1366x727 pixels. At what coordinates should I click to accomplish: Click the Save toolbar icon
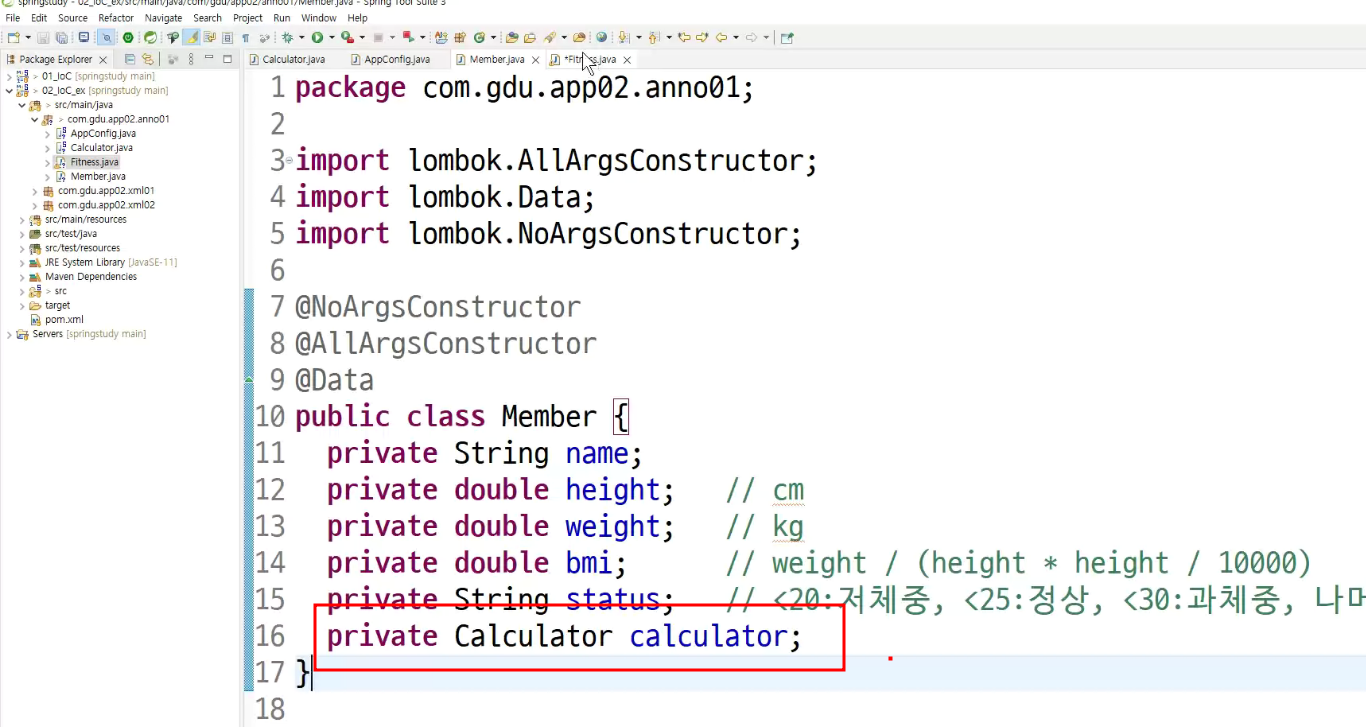coord(43,38)
